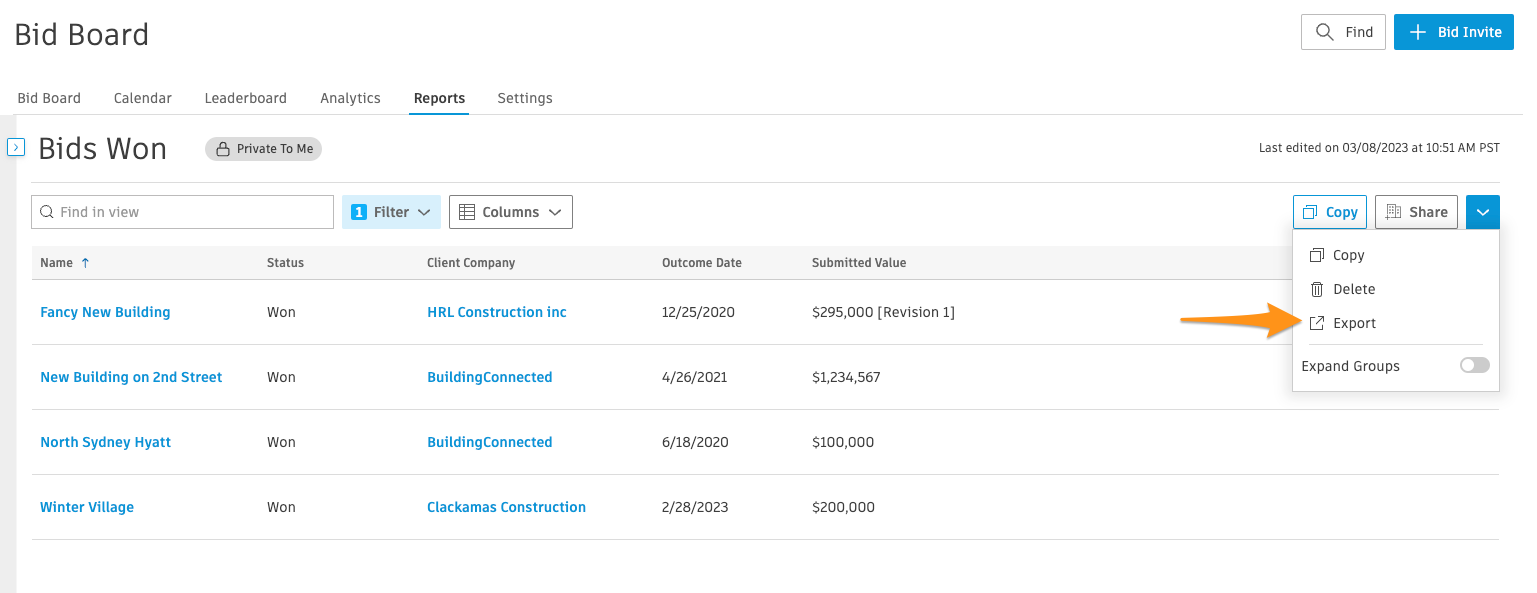Click the $100,000 submitted value
Screen dimensions: 1537x593
click(843, 442)
